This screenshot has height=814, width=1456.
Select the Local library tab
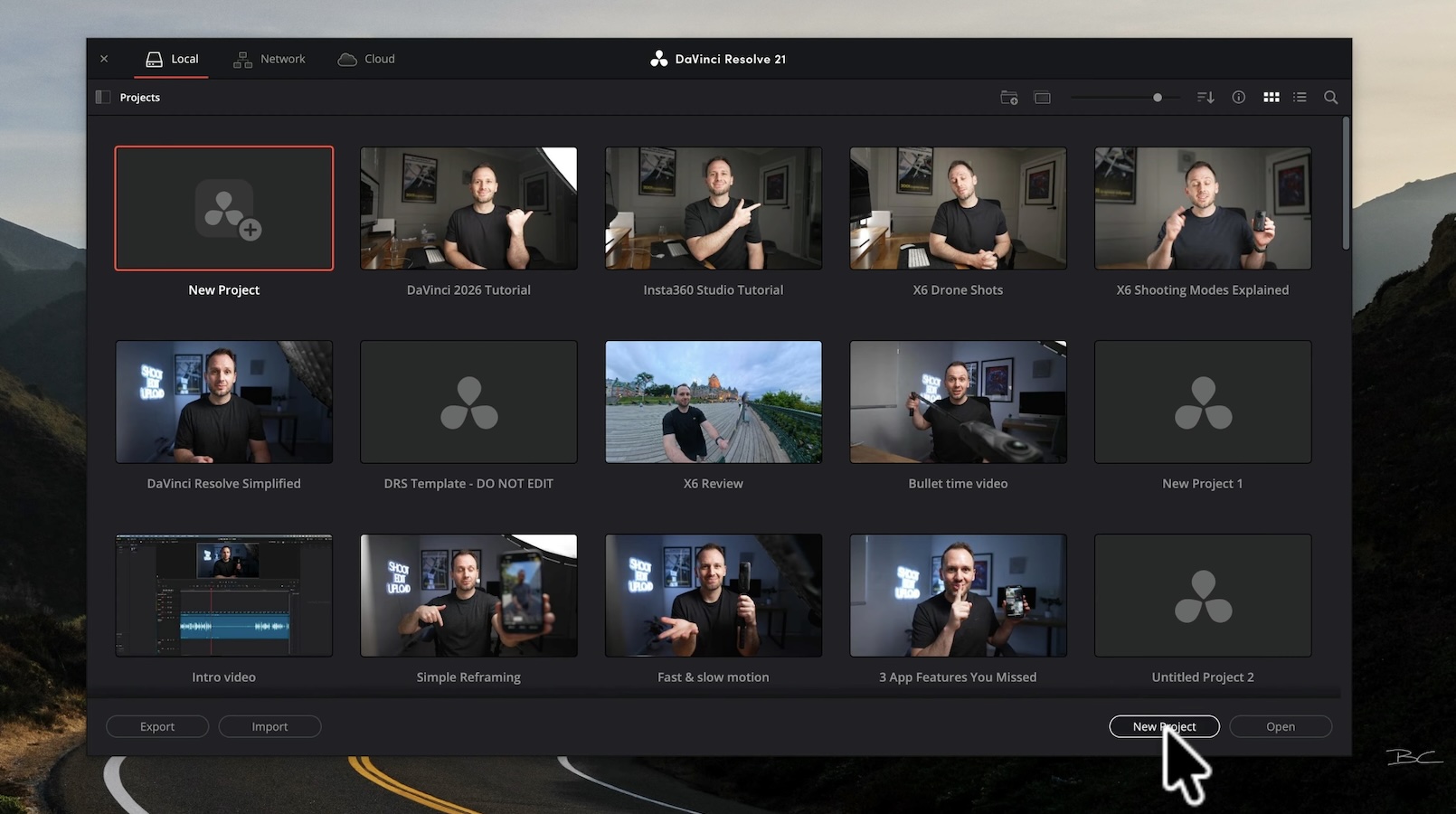(x=172, y=59)
